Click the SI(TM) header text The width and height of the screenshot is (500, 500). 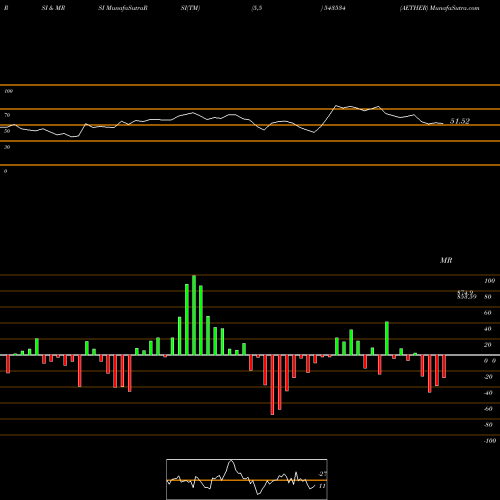[x=190, y=8]
